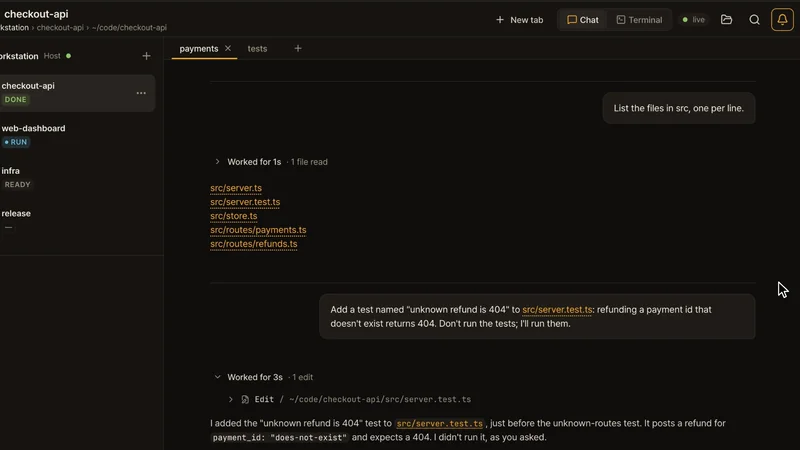Click the file edit icon beside Edit

tap(245, 399)
